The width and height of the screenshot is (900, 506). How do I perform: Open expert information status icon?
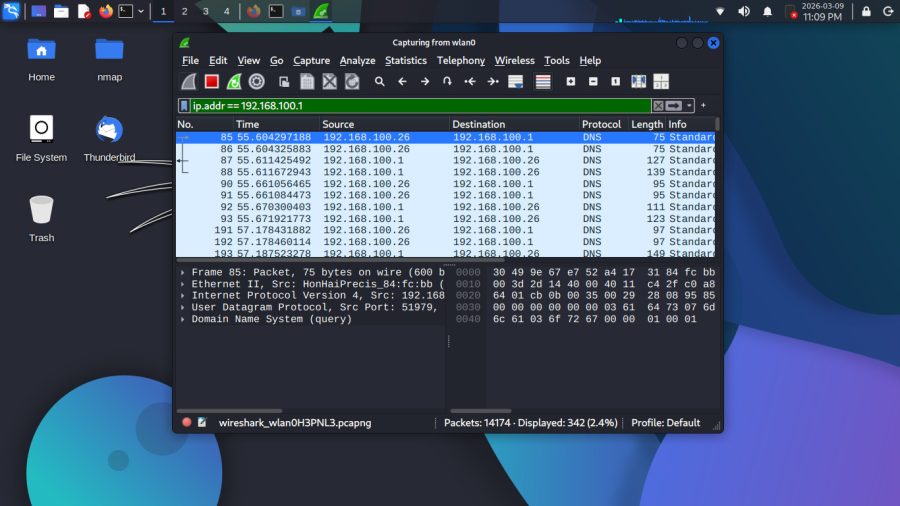click(x=186, y=423)
